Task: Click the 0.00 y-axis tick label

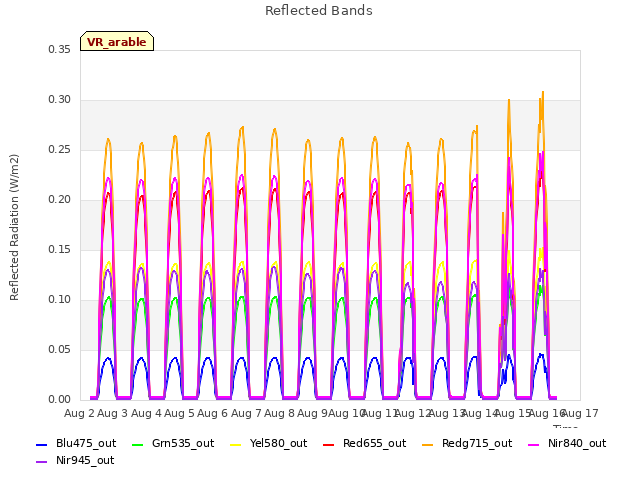Action: tap(60, 400)
